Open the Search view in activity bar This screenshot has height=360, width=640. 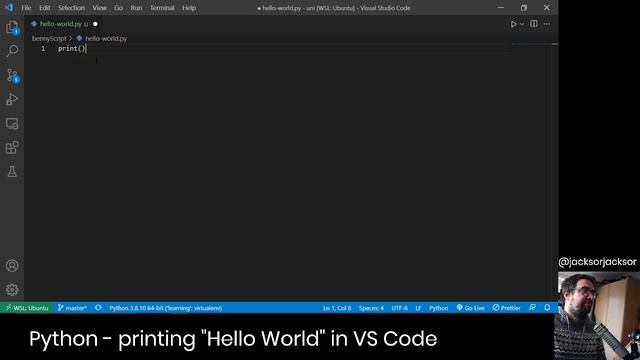tap(12, 51)
